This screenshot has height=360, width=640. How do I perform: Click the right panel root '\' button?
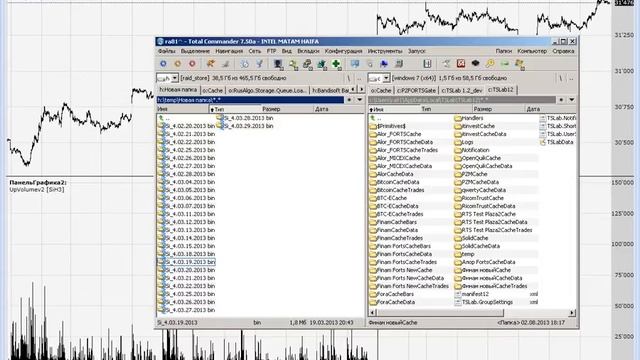click(x=560, y=78)
